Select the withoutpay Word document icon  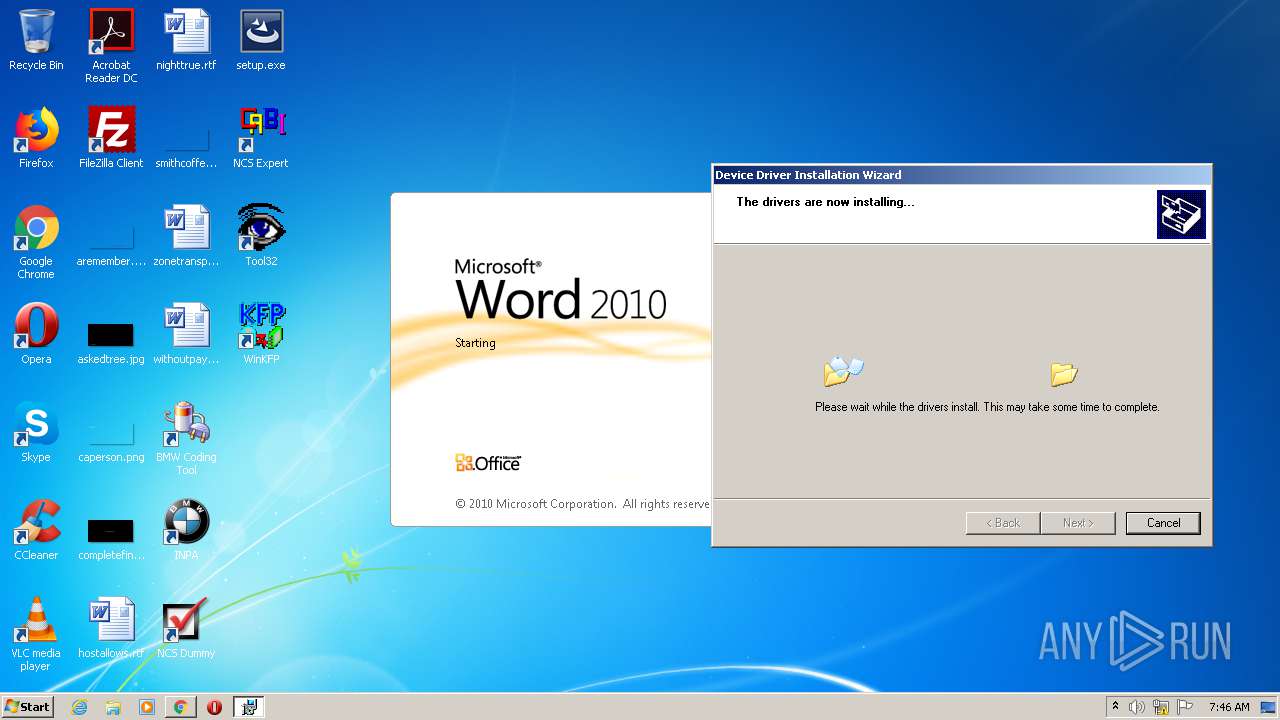186,334
